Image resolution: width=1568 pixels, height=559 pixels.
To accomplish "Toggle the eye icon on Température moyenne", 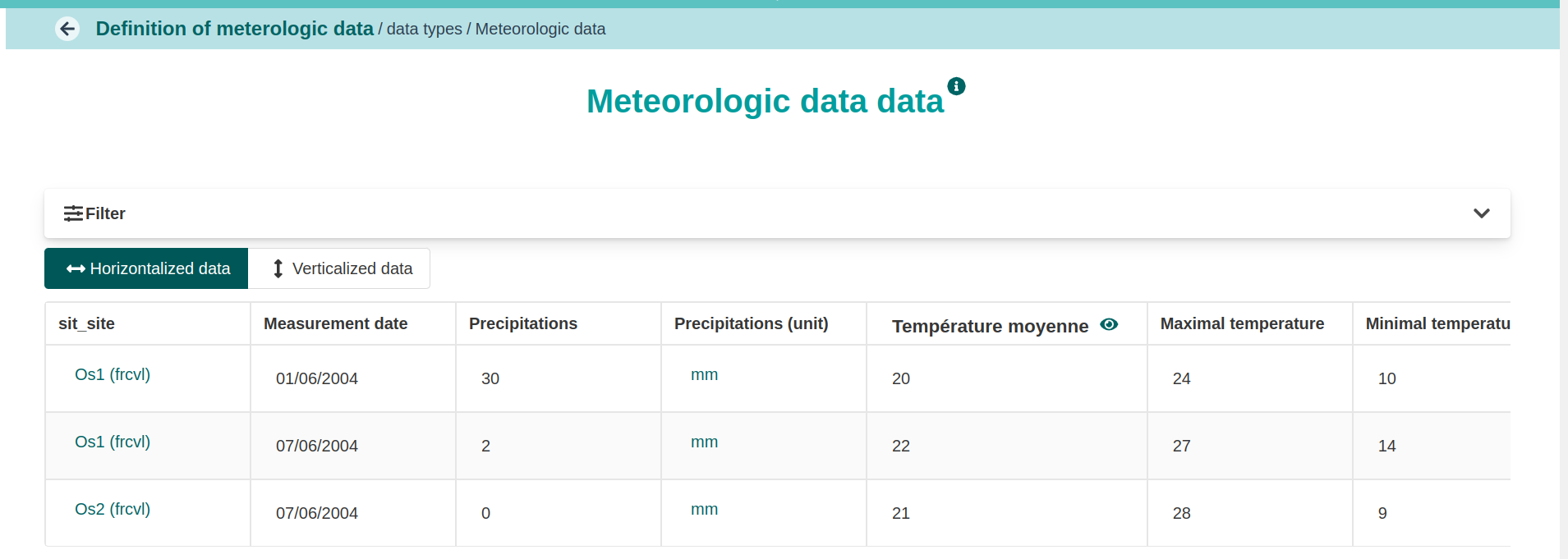I will point(1109,324).
